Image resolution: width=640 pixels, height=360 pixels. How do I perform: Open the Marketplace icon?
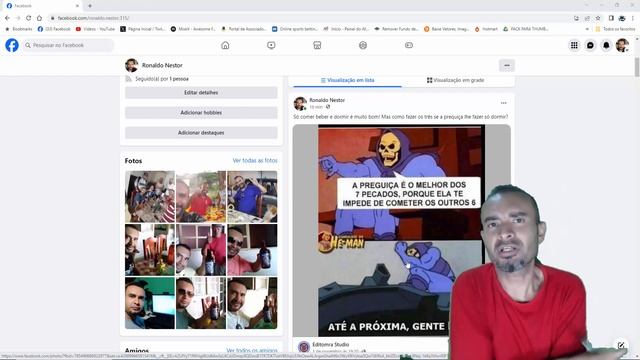[x=317, y=45]
